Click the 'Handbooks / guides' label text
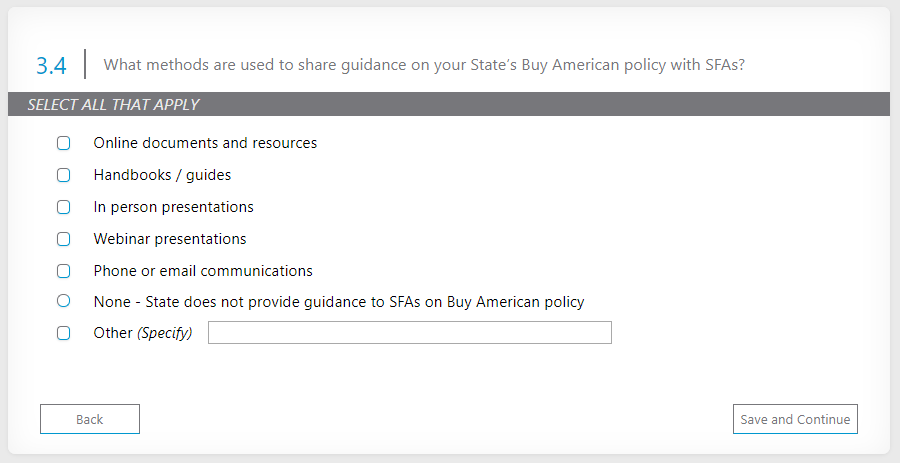900x463 pixels. coord(162,175)
